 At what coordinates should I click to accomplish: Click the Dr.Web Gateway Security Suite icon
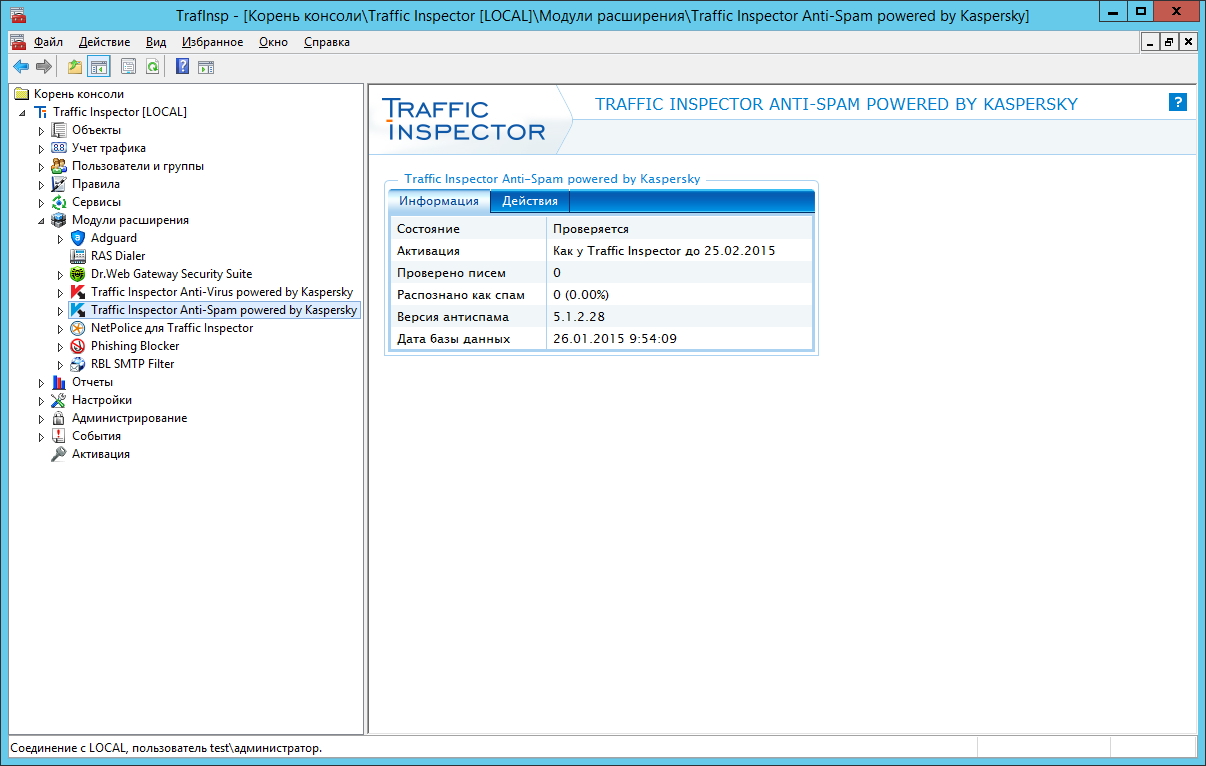(78, 274)
